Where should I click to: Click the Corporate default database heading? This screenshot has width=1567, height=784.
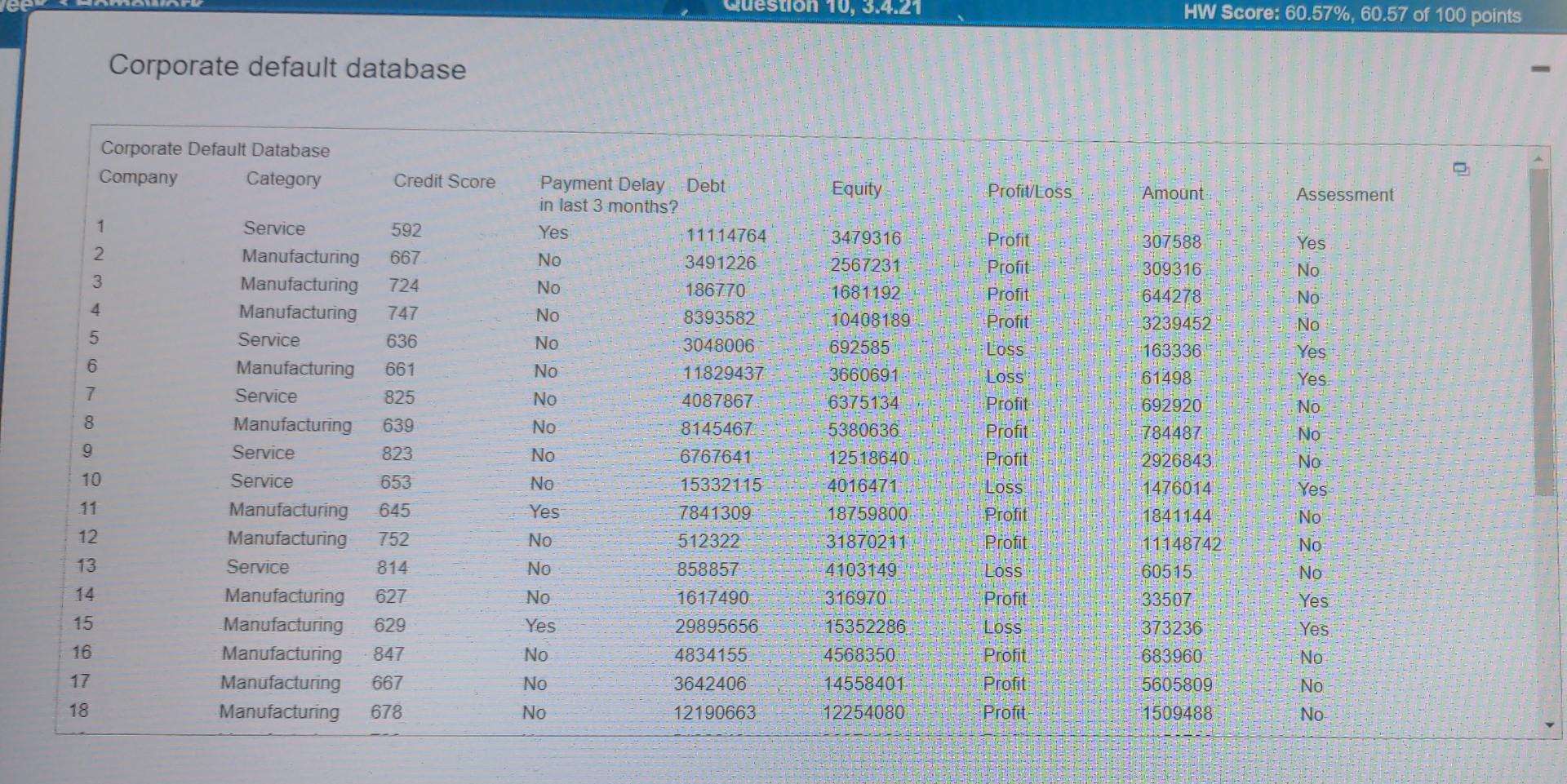coord(288,69)
